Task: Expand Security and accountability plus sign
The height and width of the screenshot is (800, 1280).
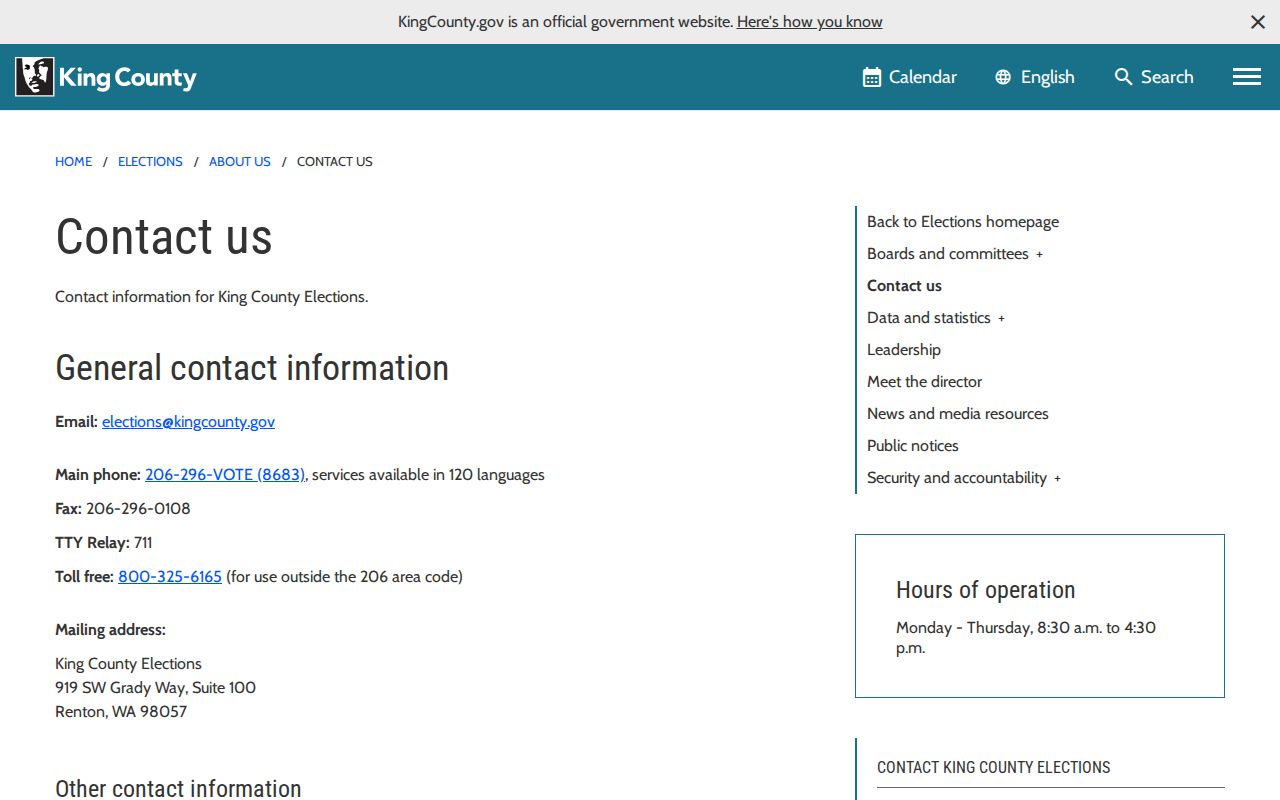Action: tap(1058, 479)
